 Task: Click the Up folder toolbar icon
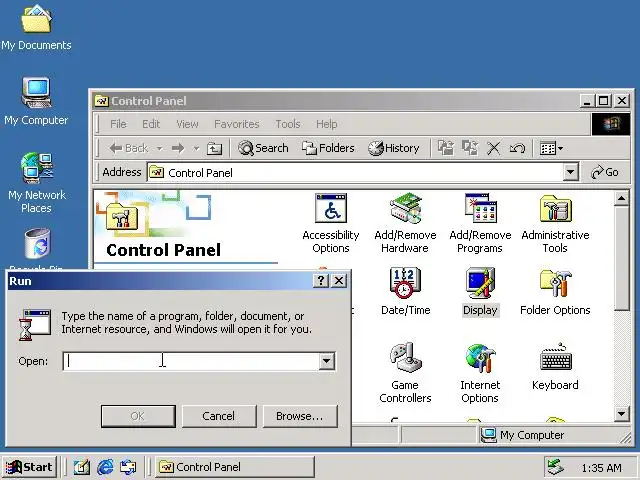click(214, 148)
